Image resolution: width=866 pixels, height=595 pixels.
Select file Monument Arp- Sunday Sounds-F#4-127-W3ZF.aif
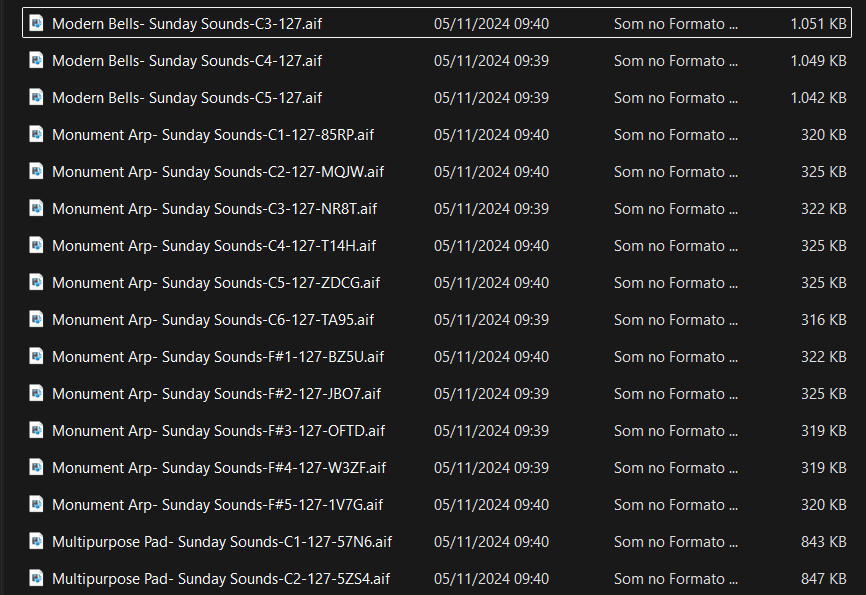tap(218, 468)
